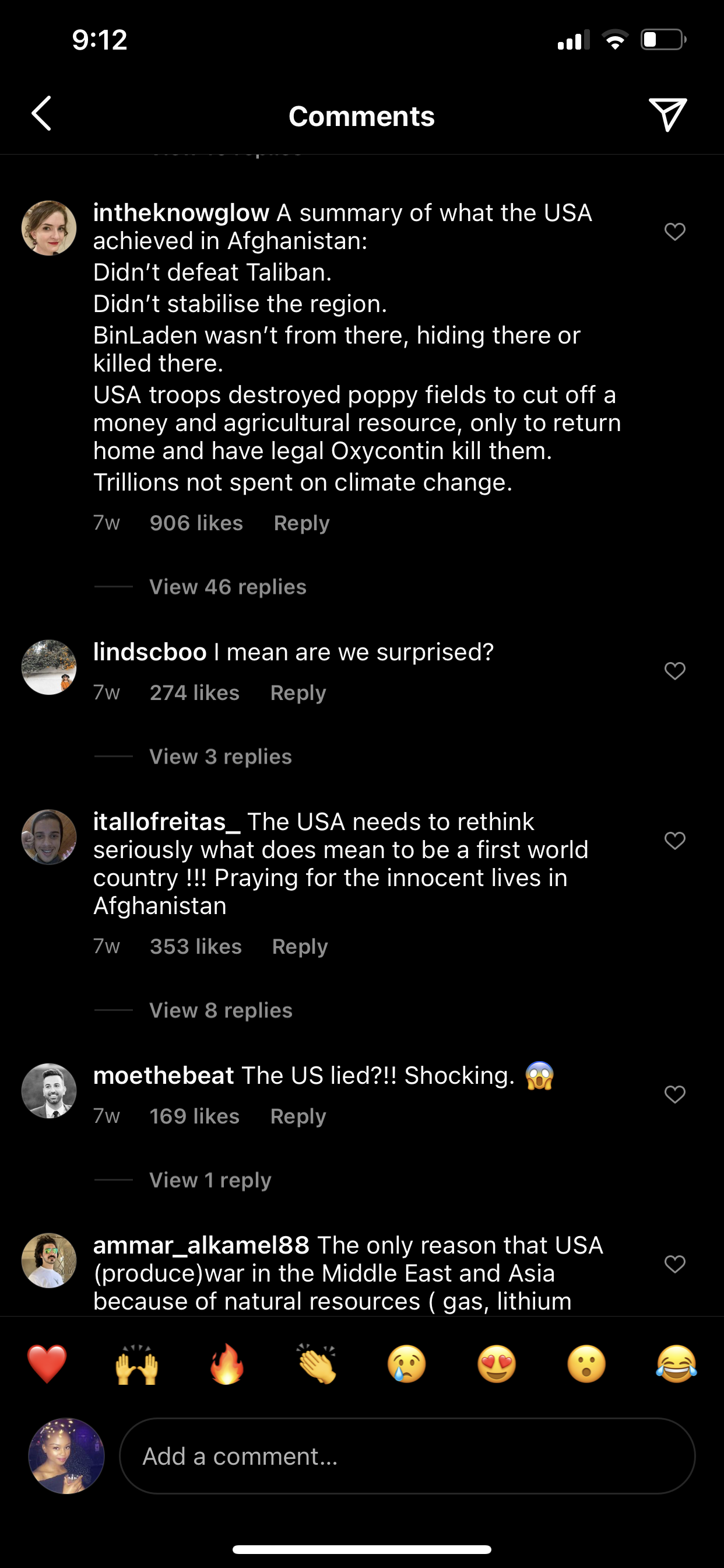Expand View 46 replies
The image size is (724, 1568).
click(227, 587)
